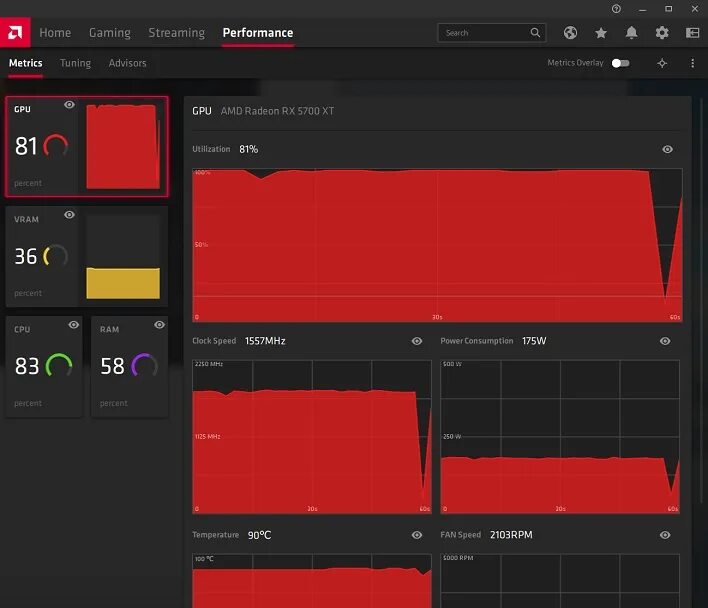Select the VRAM 36 percent card
This screenshot has width=708, height=608.
point(87,256)
